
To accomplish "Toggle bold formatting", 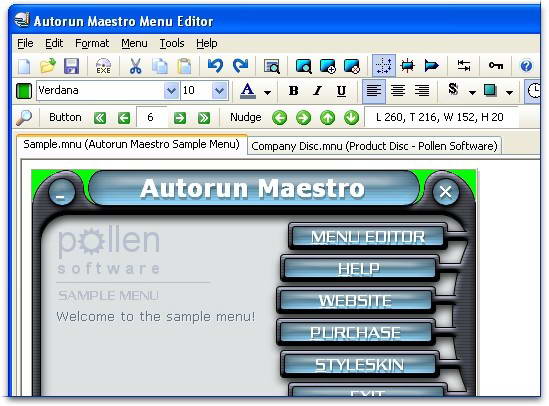I will tap(293, 91).
